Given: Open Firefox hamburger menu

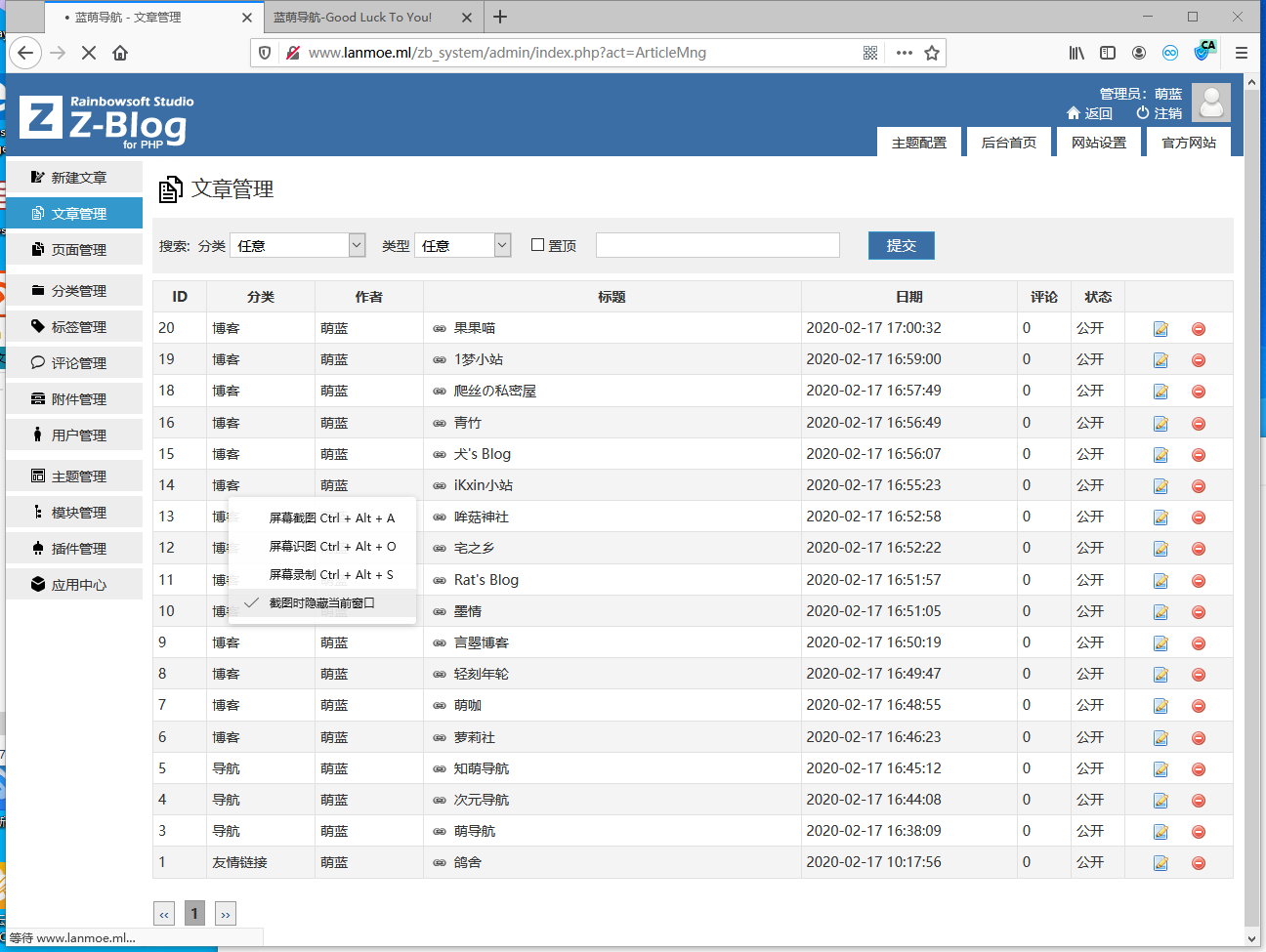Looking at the screenshot, I should click(x=1242, y=53).
